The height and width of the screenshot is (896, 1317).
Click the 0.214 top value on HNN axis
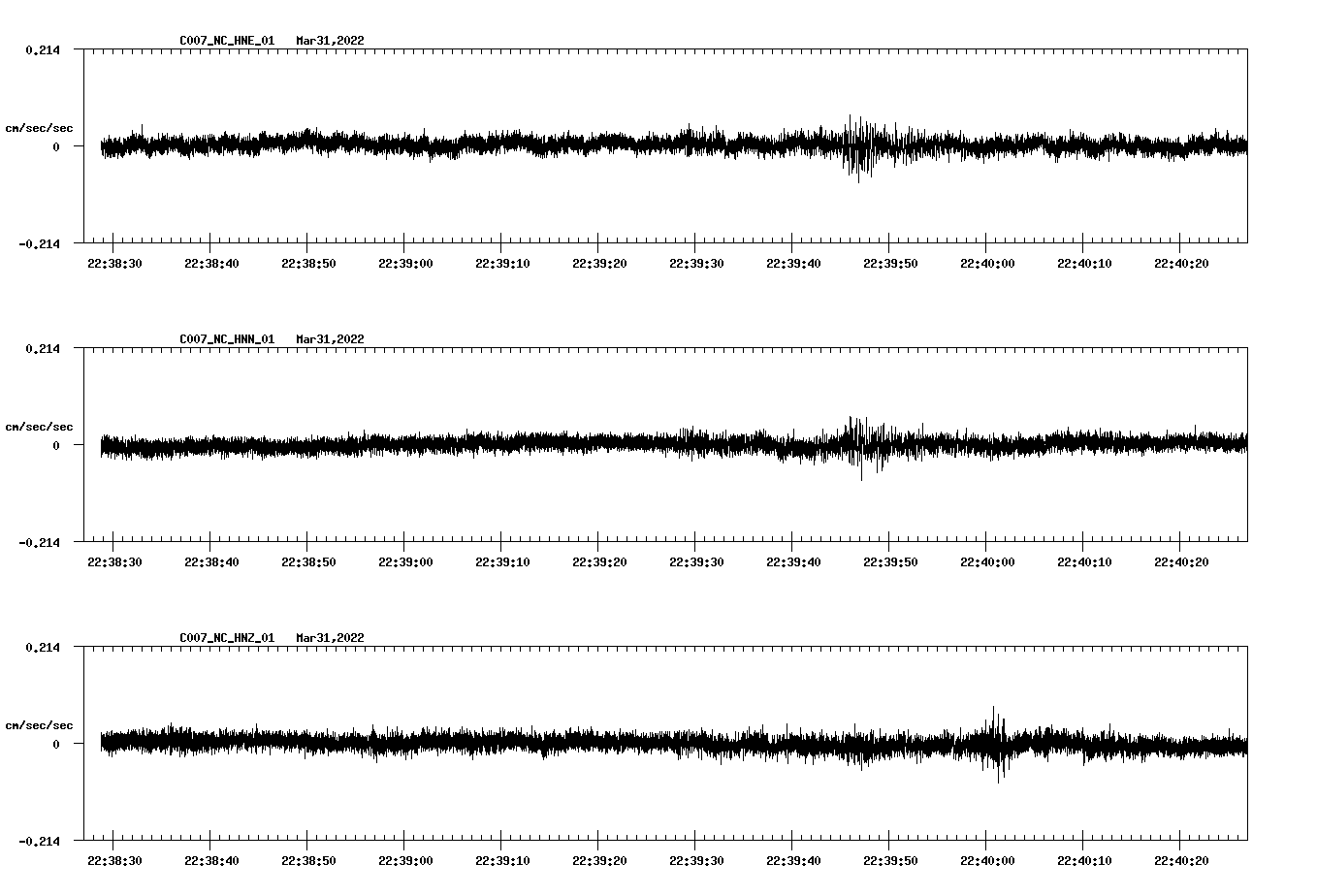coord(43,349)
